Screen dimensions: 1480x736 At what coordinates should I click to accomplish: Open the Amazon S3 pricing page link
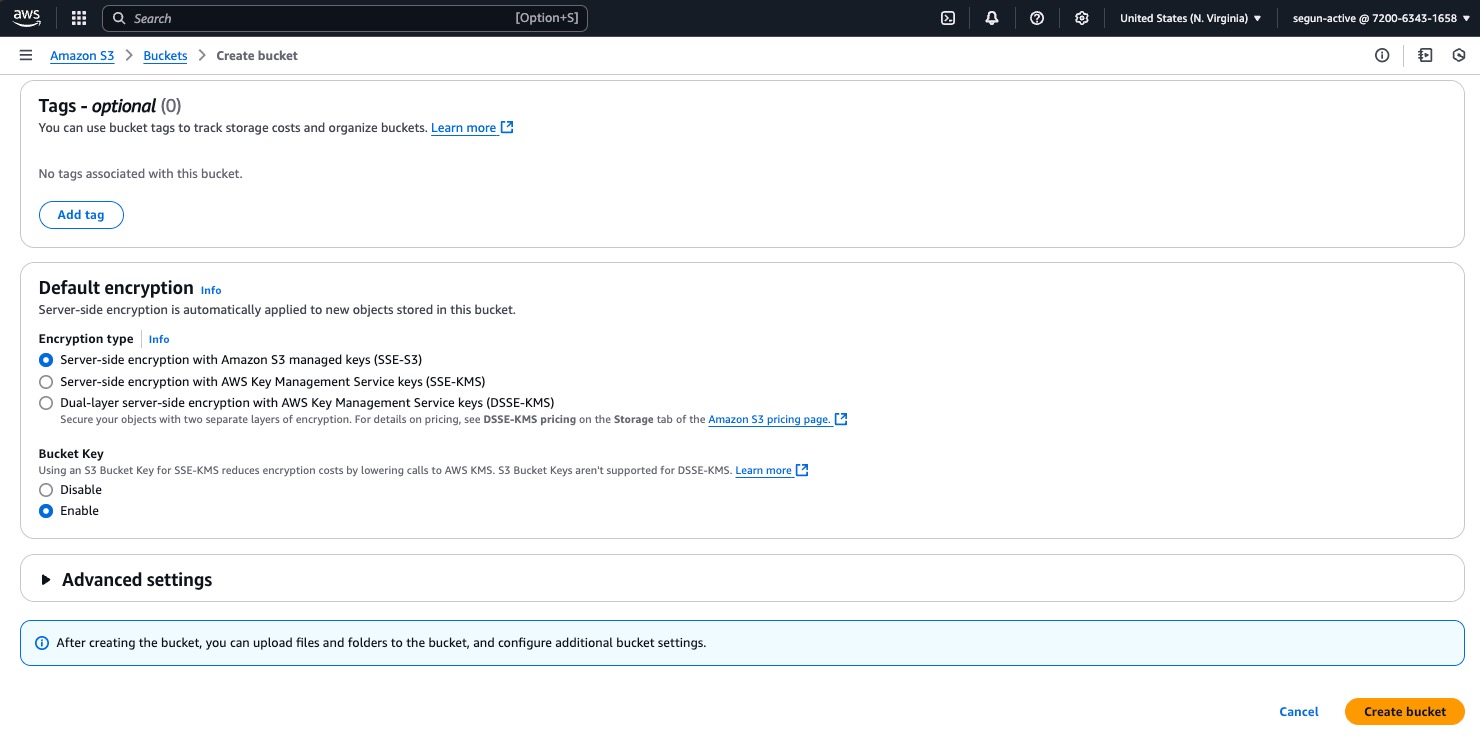pyautogui.click(x=769, y=419)
